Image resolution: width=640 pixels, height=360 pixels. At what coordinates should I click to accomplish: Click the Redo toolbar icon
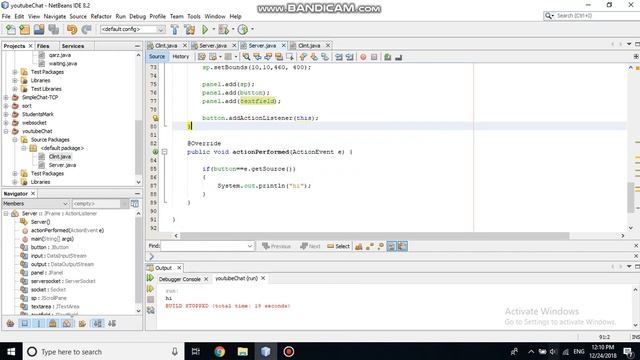[x=86, y=29]
